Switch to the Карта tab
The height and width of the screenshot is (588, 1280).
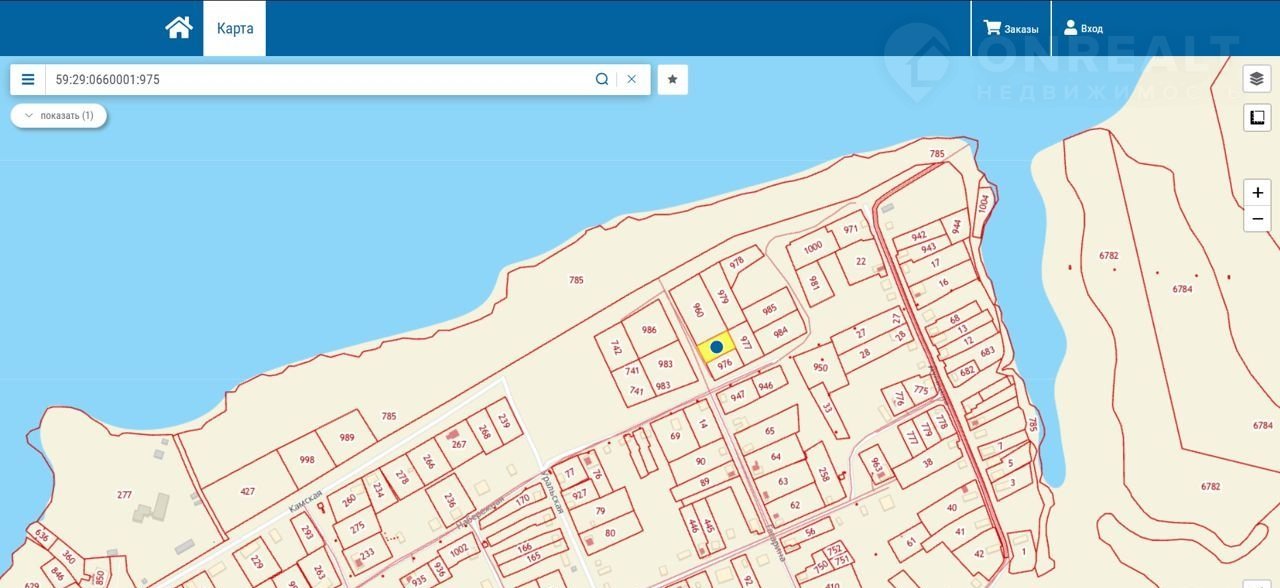235,28
